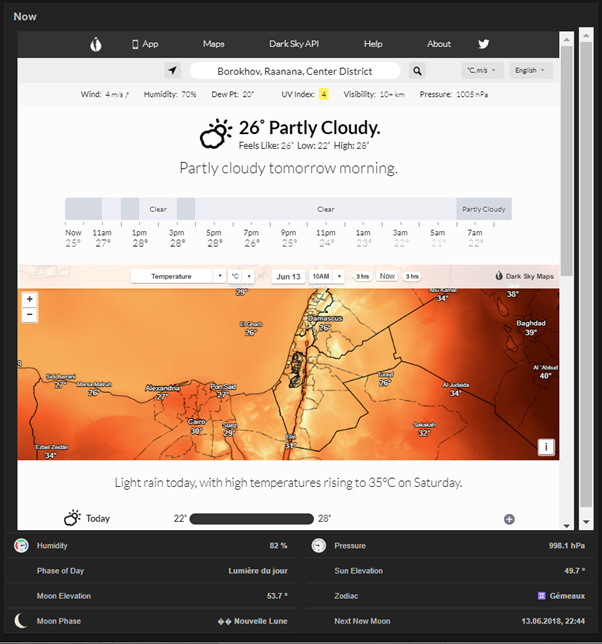Expand Today forecast with plus icon
The height and width of the screenshot is (644, 602).
[509, 519]
